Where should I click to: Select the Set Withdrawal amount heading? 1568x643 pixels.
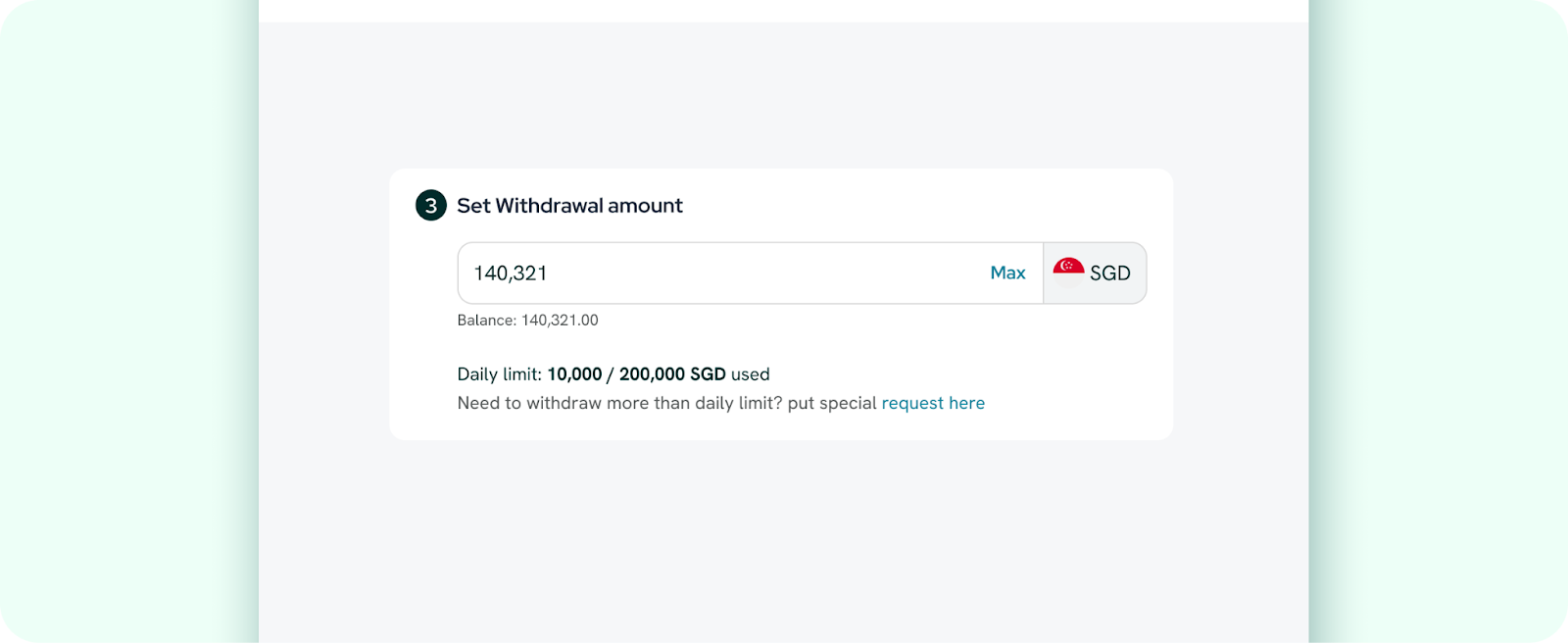click(x=569, y=206)
